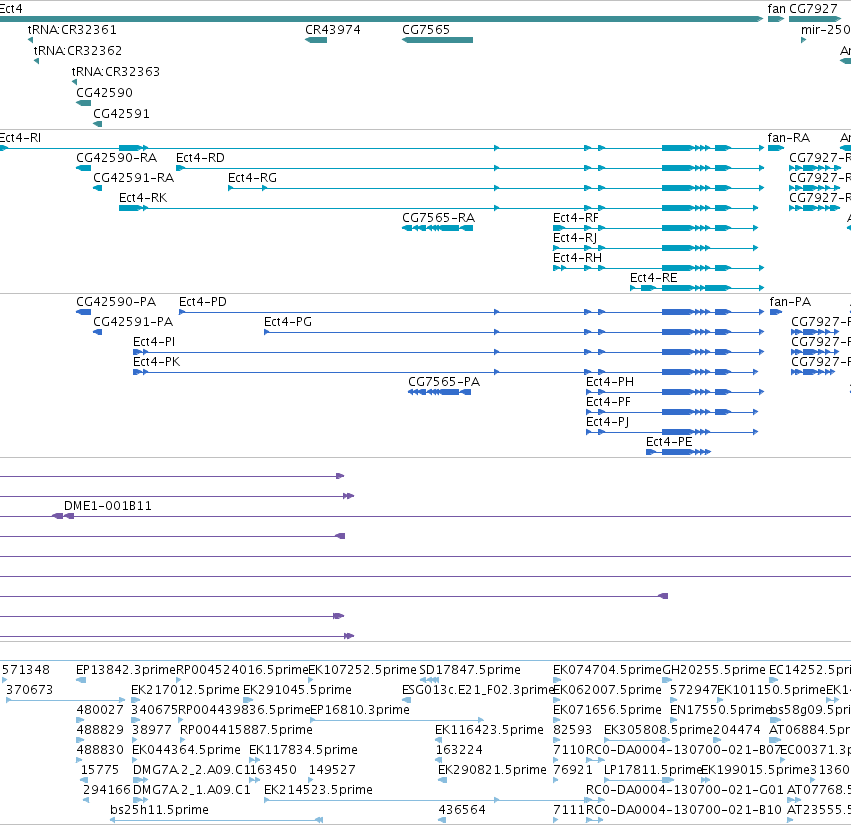Open the Ect4-RH transcript label
The image size is (851, 825).
tap(577, 258)
